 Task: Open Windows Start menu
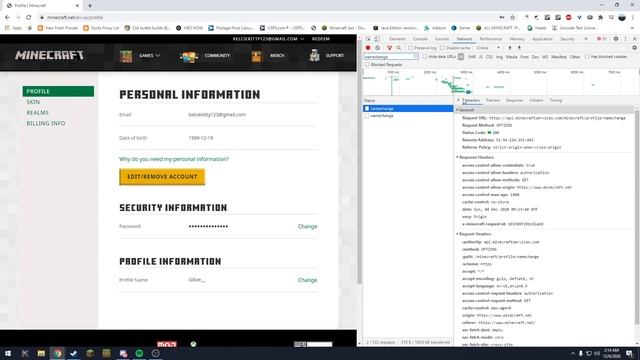pos(8,353)
